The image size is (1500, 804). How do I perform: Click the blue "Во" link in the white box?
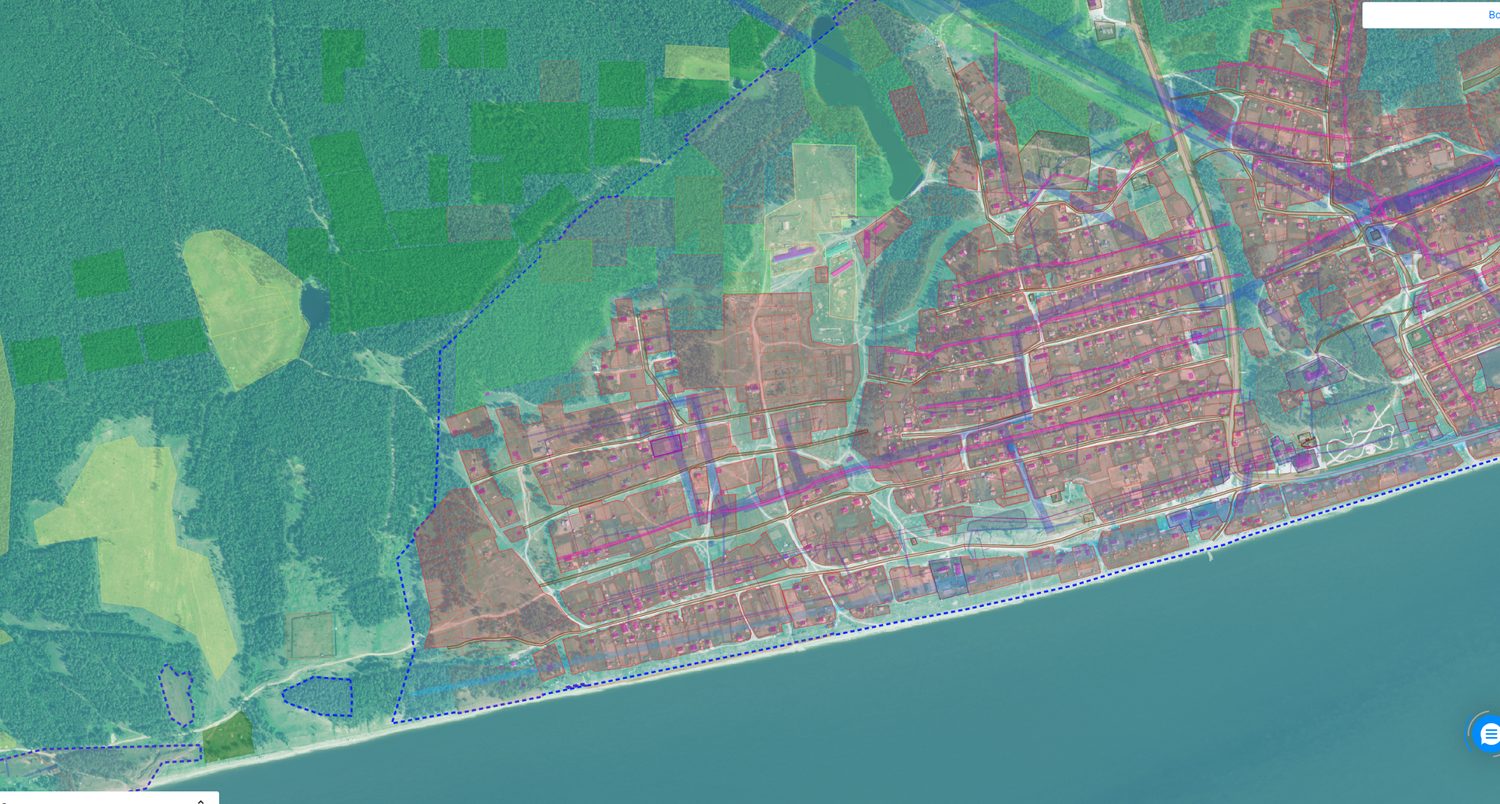tap(1494, 15)
